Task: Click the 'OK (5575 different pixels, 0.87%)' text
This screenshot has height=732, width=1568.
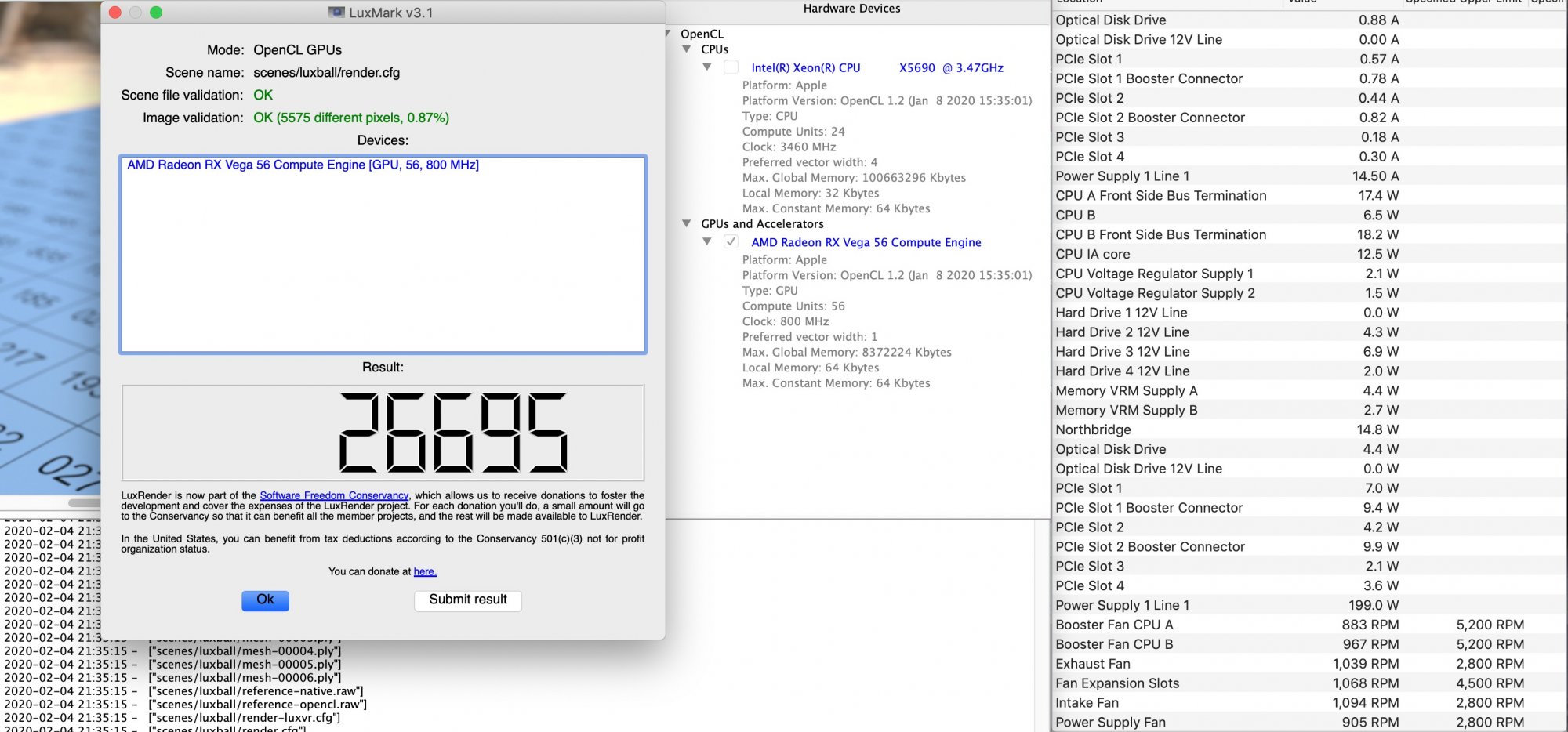Action: point(351,118)
